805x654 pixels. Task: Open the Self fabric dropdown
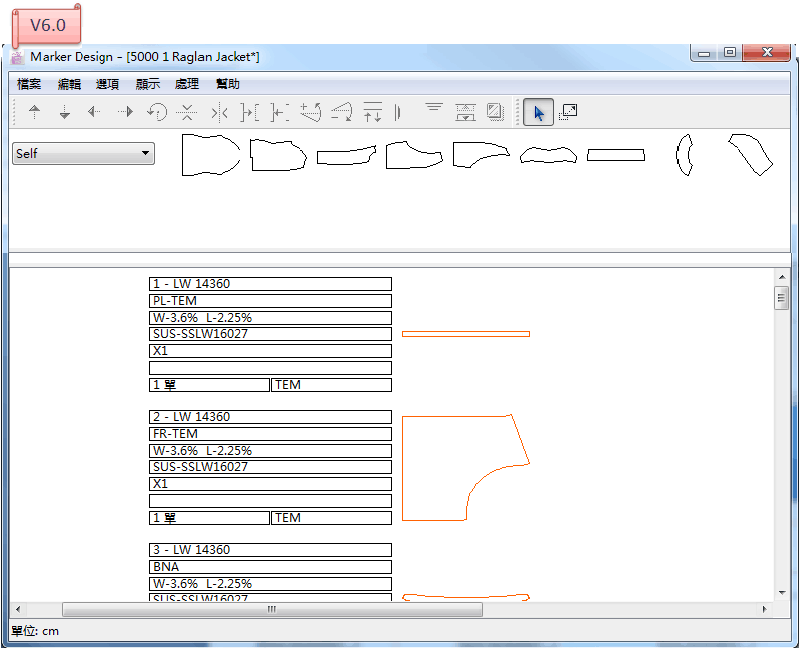83,154
